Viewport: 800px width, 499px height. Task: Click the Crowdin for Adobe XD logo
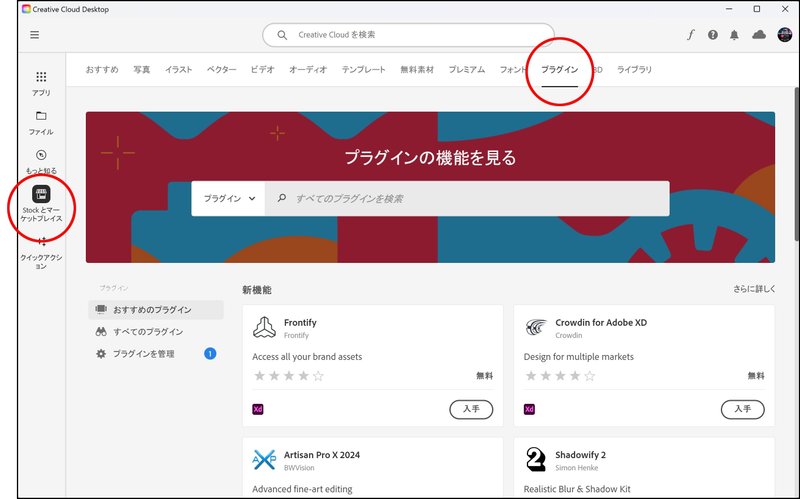[536, 328]
